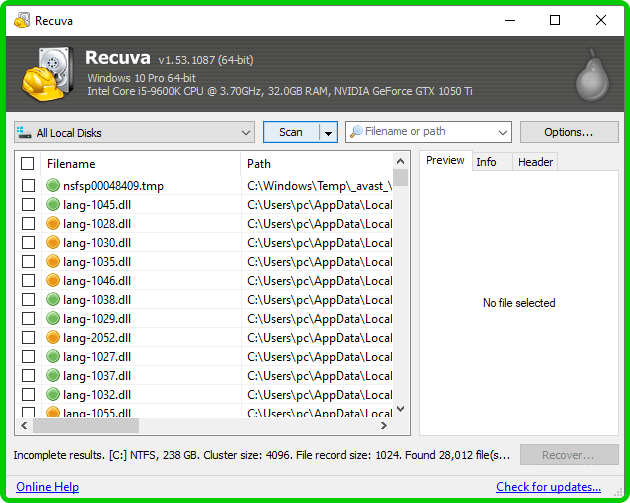This screenshot has height=503, width=630.
Task: Click orange status icon for lang-1046.dll
Action: pyautogui.click(x=53, y=280)
